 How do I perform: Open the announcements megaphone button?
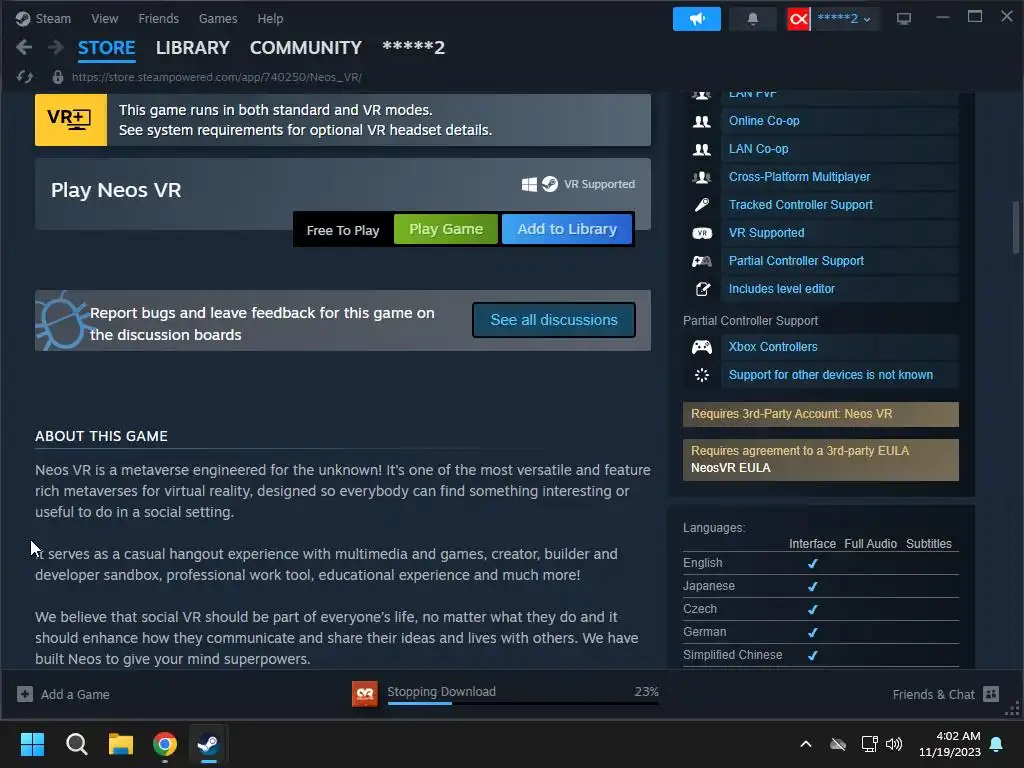click(697, 19)
